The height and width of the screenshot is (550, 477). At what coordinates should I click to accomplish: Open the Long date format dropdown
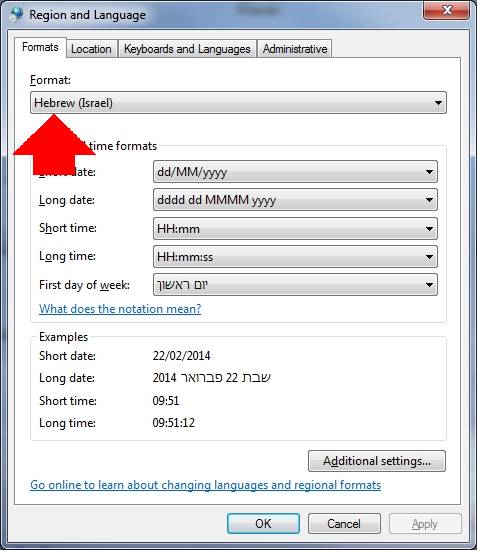click(x=295, y=200)
